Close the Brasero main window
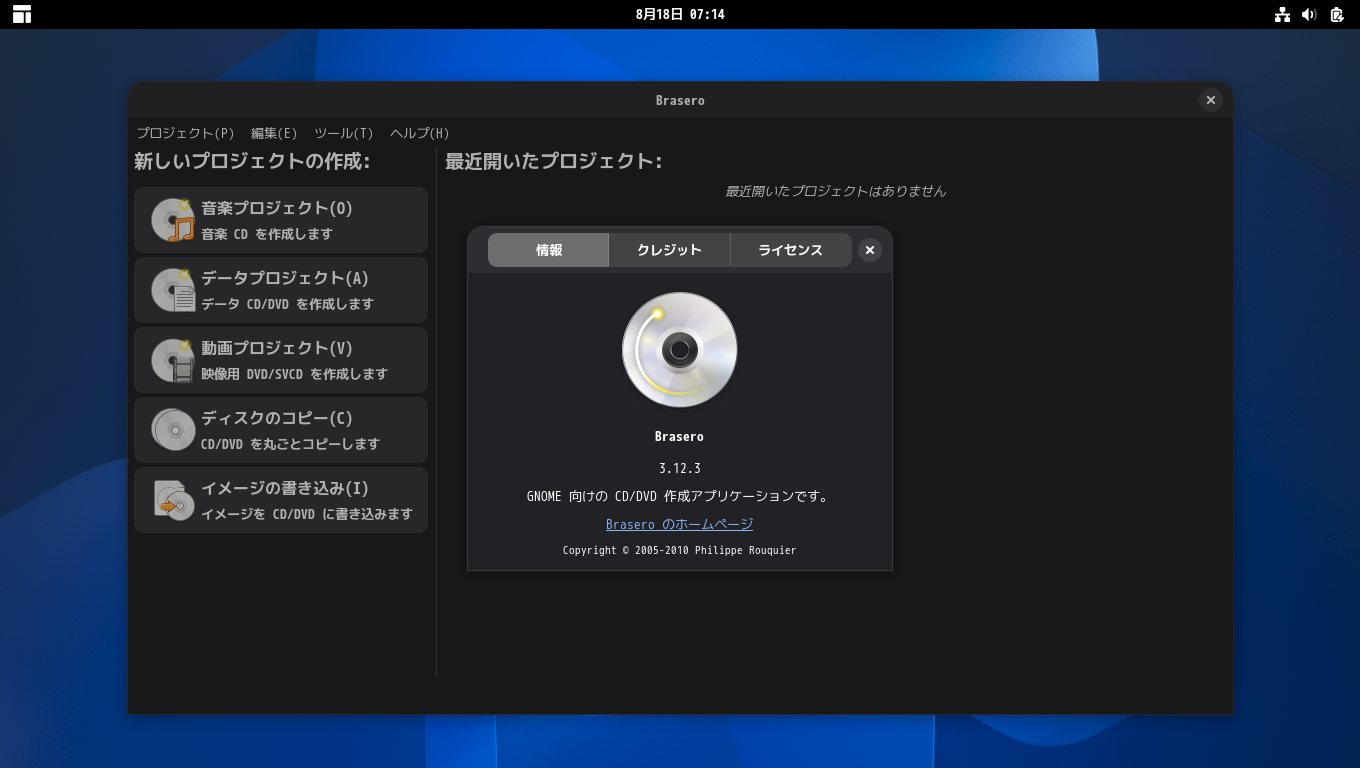 tap(1211, 100)
